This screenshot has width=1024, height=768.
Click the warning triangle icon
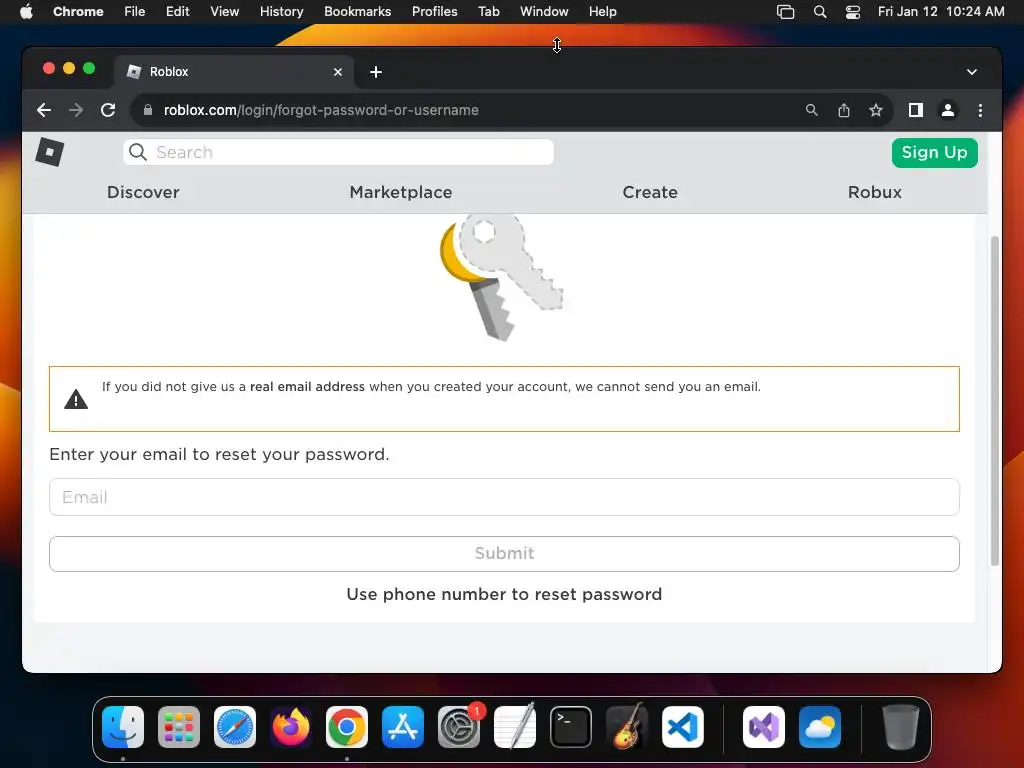point(76,399)
